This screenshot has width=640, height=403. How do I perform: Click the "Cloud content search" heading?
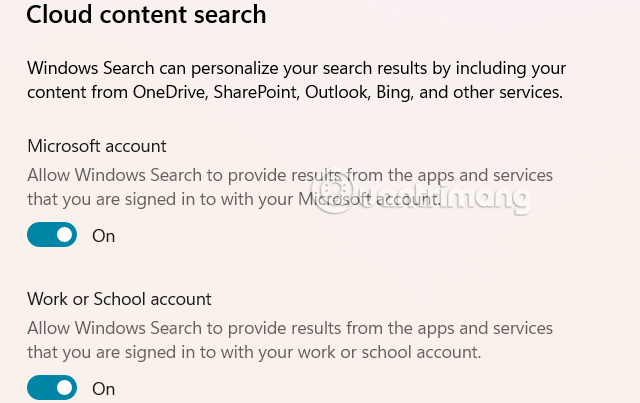click(147, 15)
